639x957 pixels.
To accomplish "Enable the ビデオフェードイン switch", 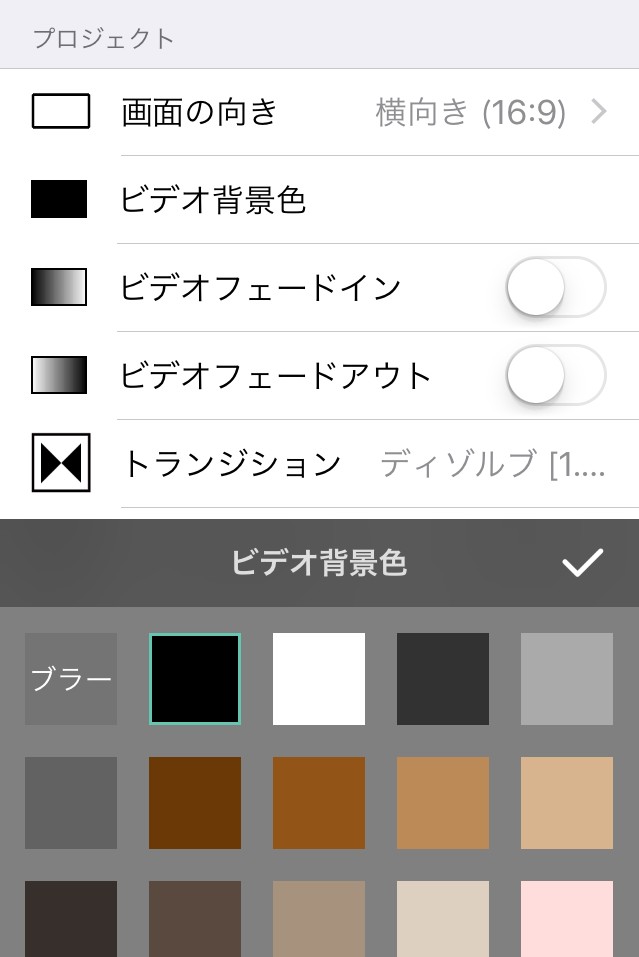I will point(556,288).
